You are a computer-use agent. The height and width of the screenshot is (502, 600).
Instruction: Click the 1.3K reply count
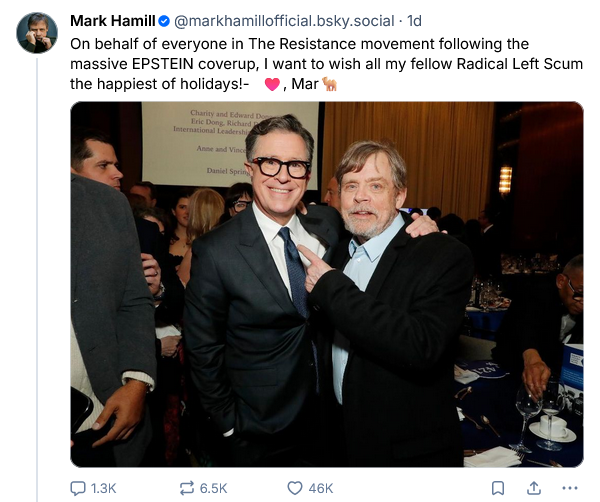pyautogui.click(x=104, y=488)
